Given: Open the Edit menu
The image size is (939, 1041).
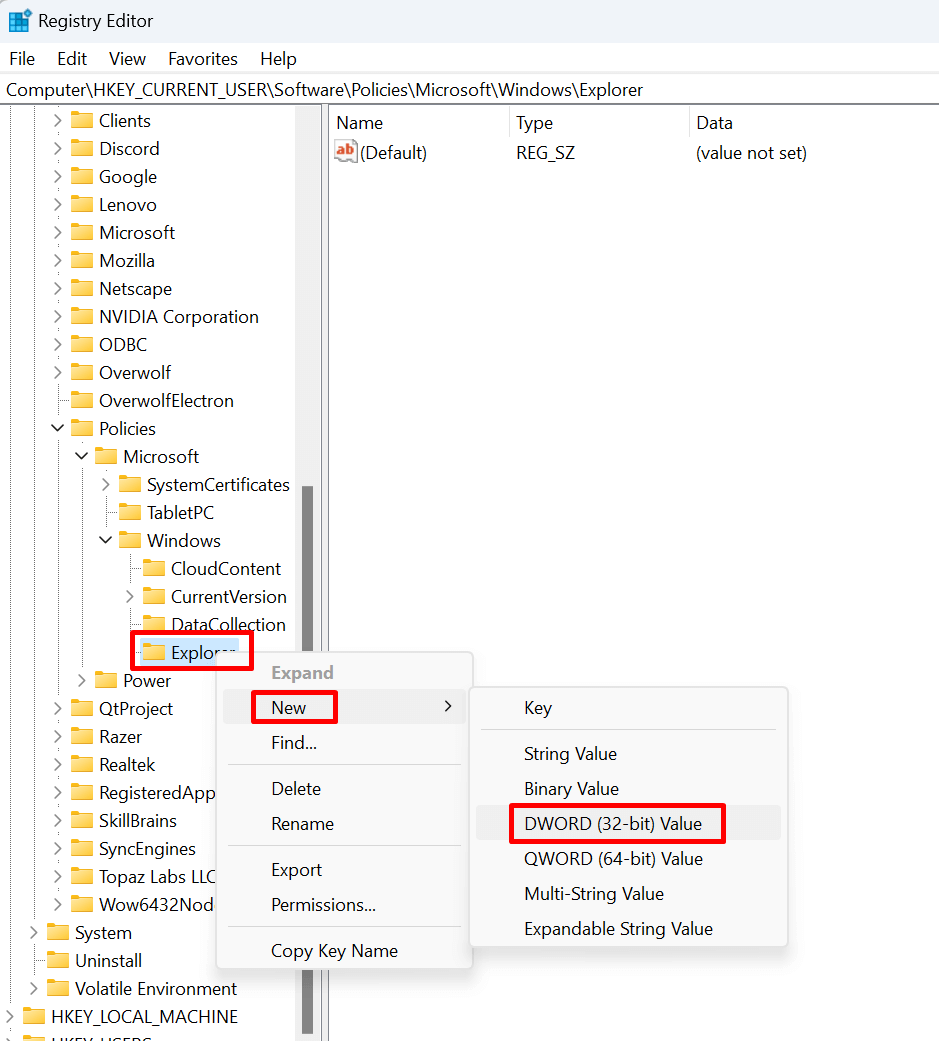Looking at the screenshot, I should point(72,59).
